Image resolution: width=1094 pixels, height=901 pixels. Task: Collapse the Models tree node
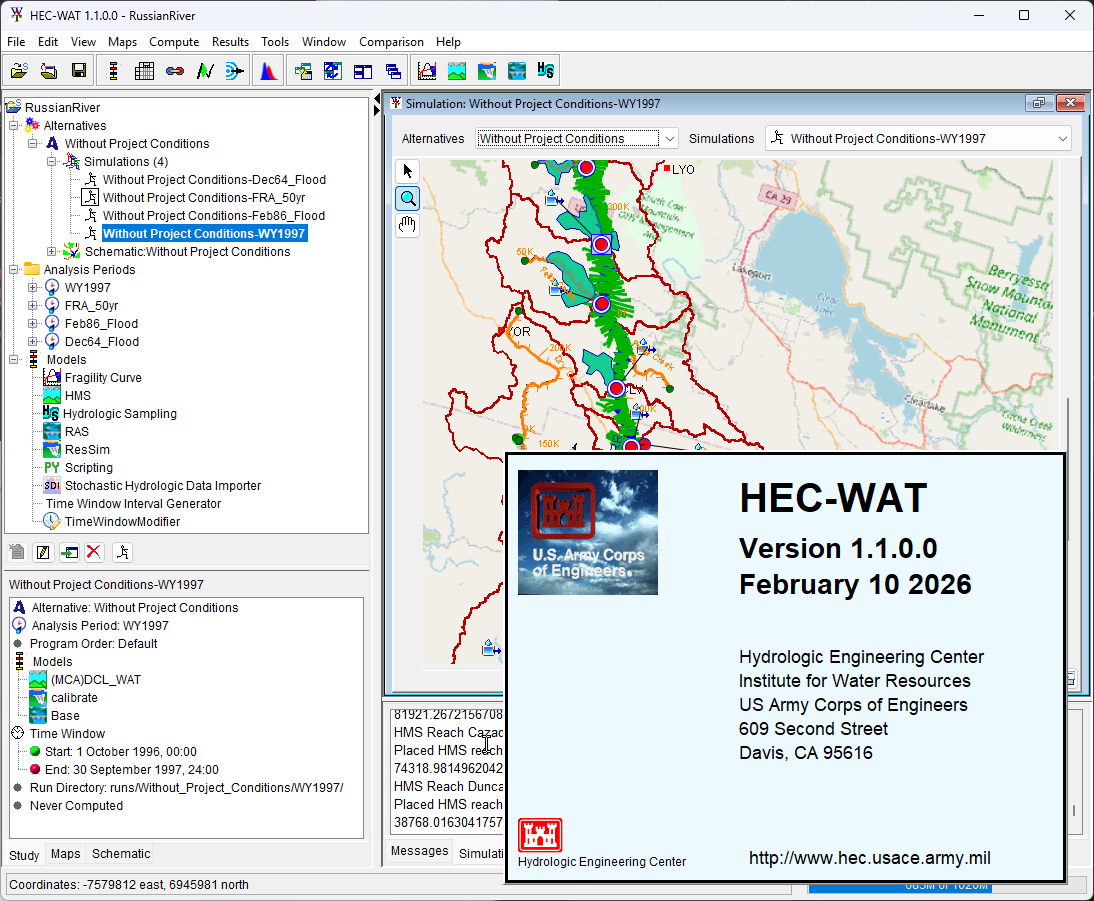pyautogui.click(x=14, y=359)
